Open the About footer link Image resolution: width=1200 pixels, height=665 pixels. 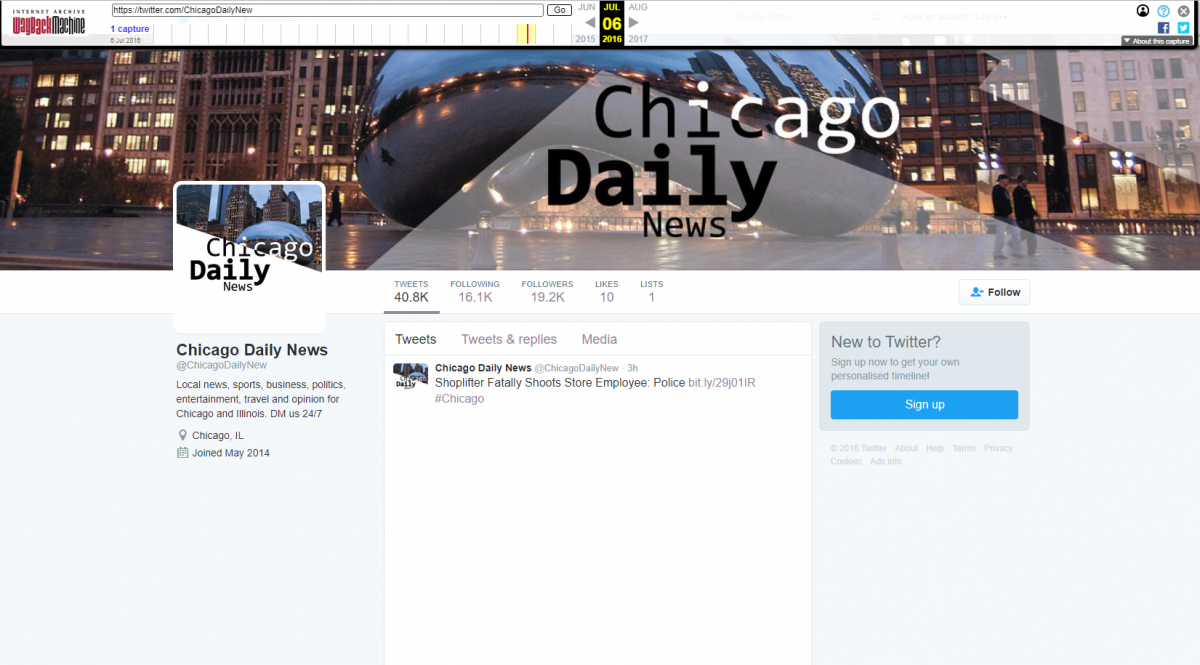pyautogui.click(x=906, y=448)
